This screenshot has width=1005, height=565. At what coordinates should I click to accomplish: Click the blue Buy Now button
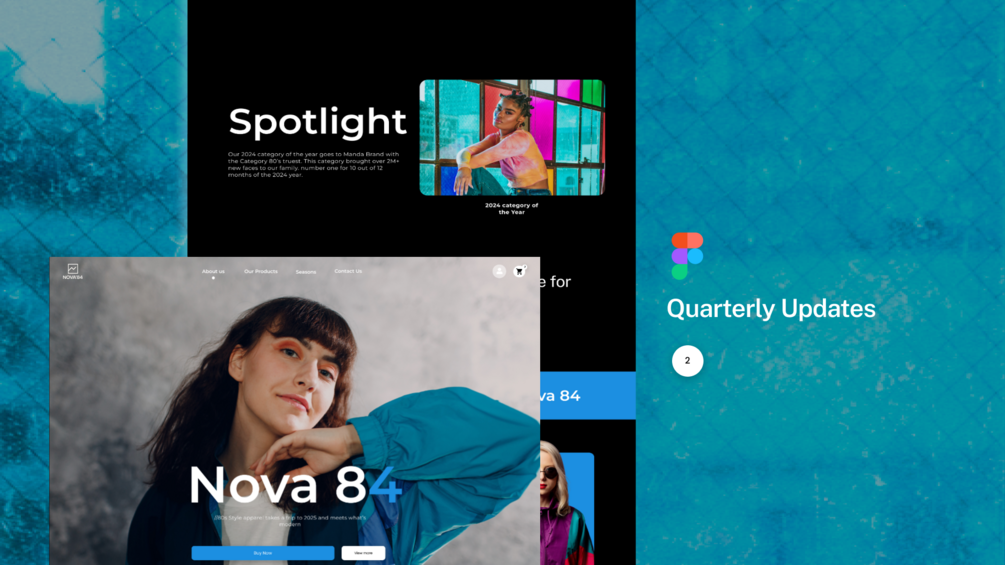(263, 552)
